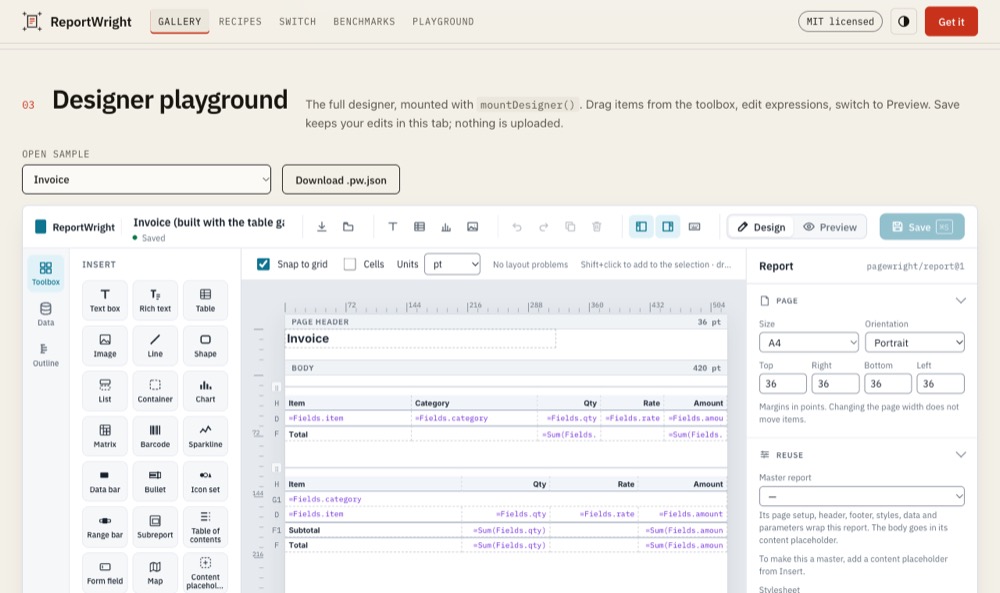Click the Top margin input field

point(783,383)
